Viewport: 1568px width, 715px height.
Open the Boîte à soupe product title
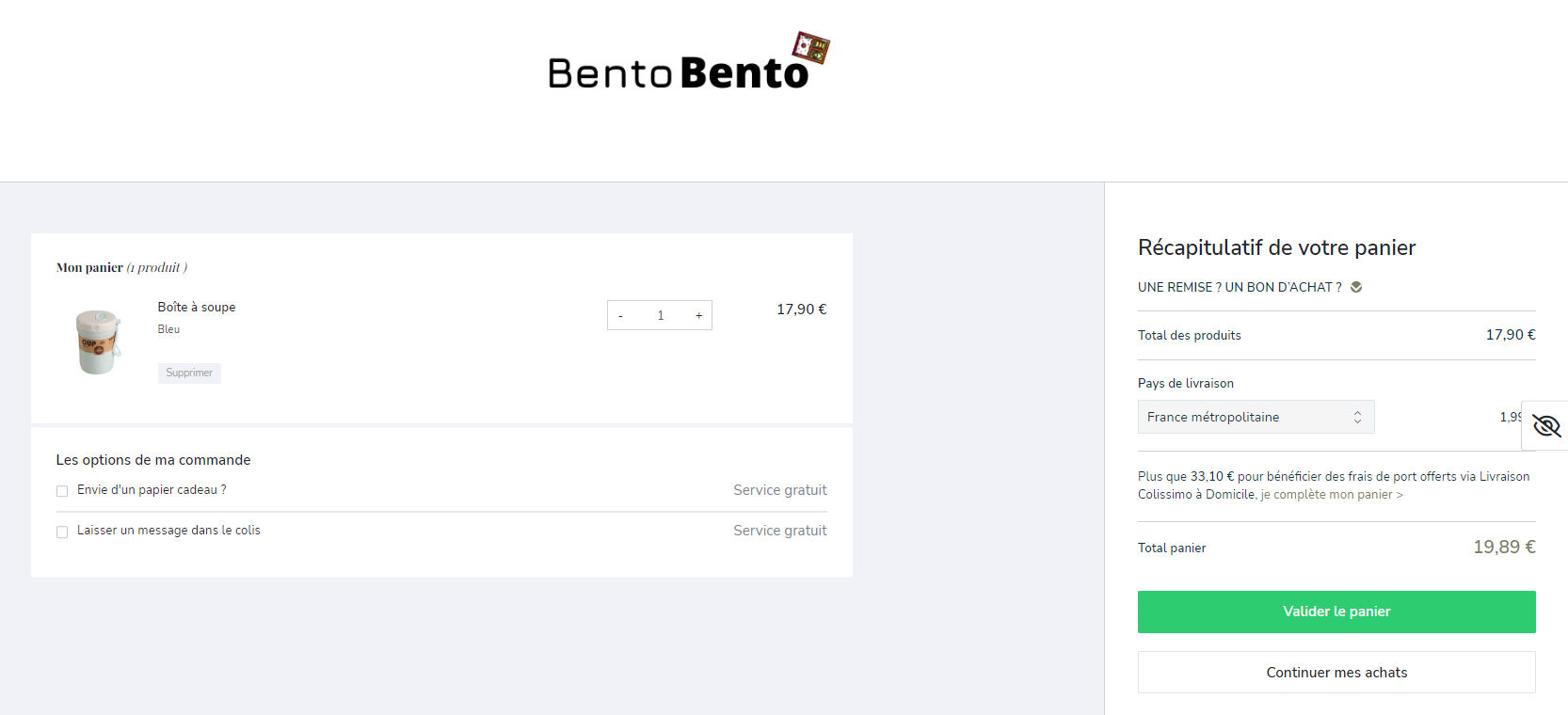click(x=197, y=307)
